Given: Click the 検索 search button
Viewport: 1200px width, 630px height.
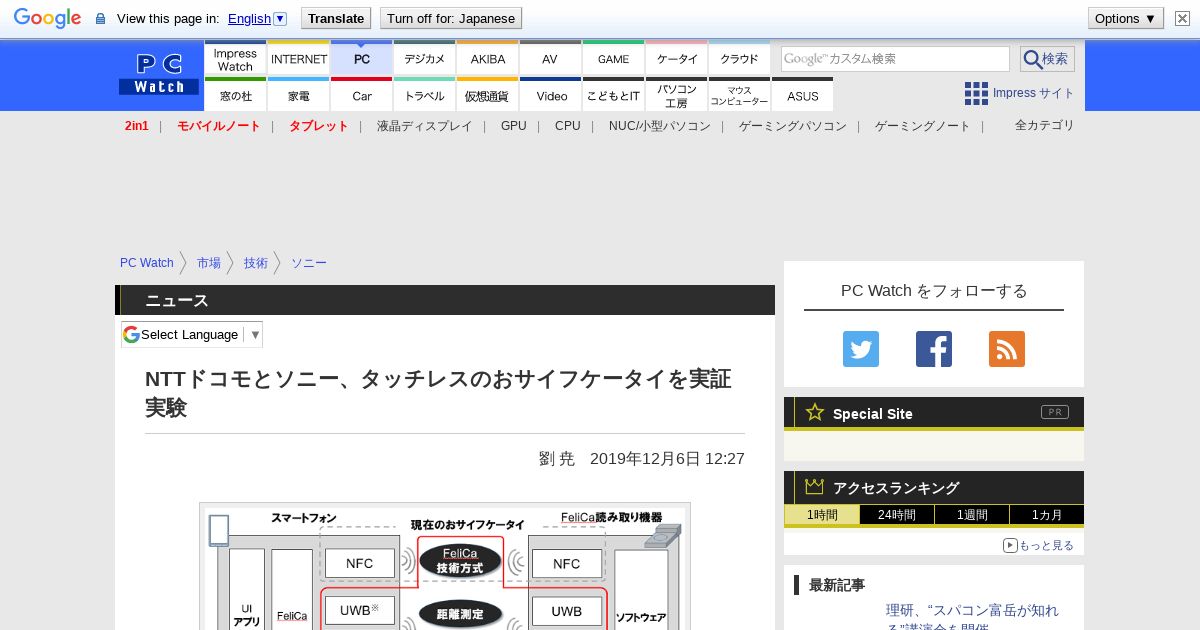Looking at the screenshot, I should [1047, 59].
